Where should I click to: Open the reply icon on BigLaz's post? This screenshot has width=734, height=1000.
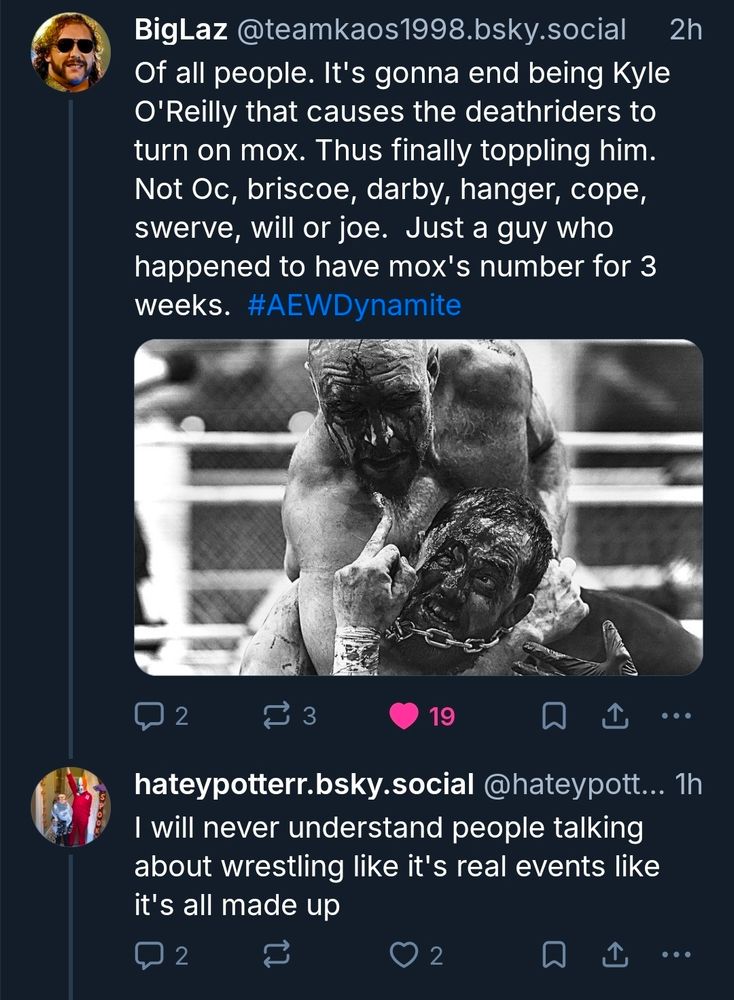(x=146, y=715)
